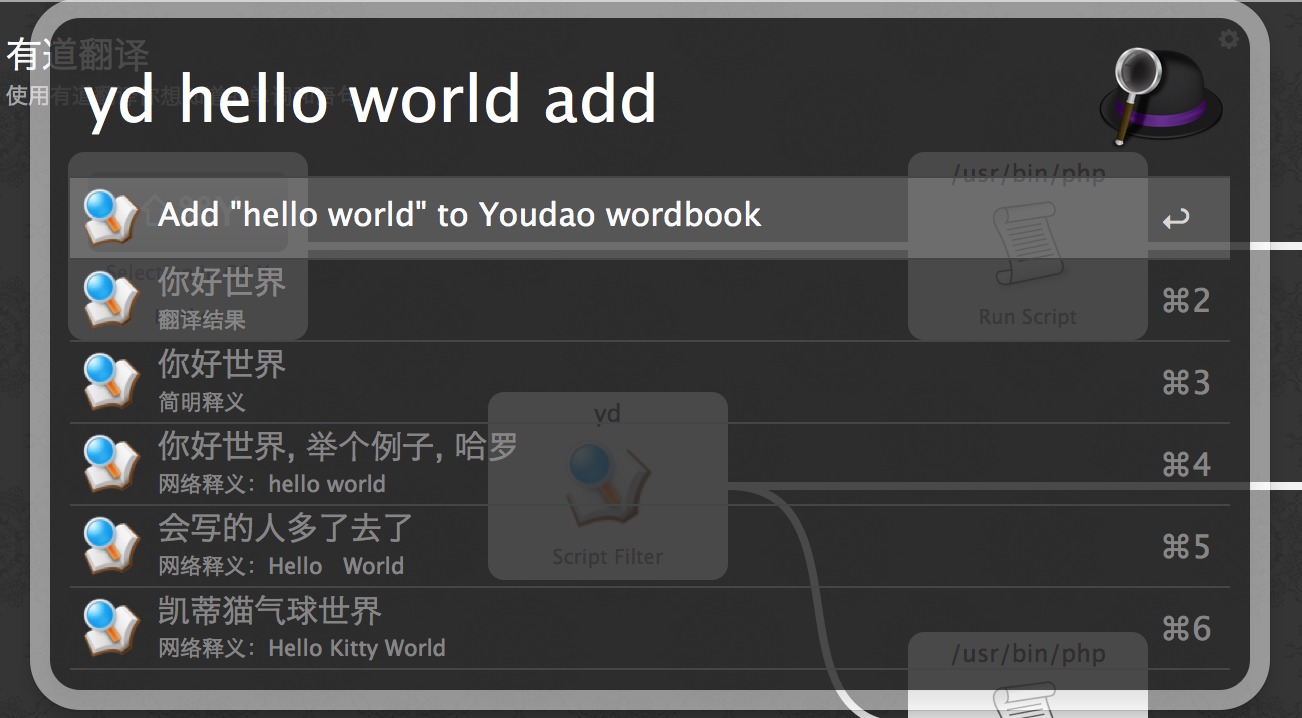
Task: Select the 会写的人多了去了 result
Action: 650,546
